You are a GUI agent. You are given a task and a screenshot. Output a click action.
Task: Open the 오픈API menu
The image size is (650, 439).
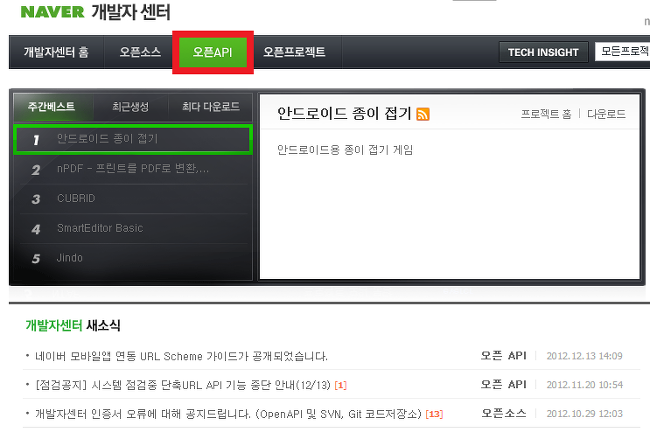point(212,52)
